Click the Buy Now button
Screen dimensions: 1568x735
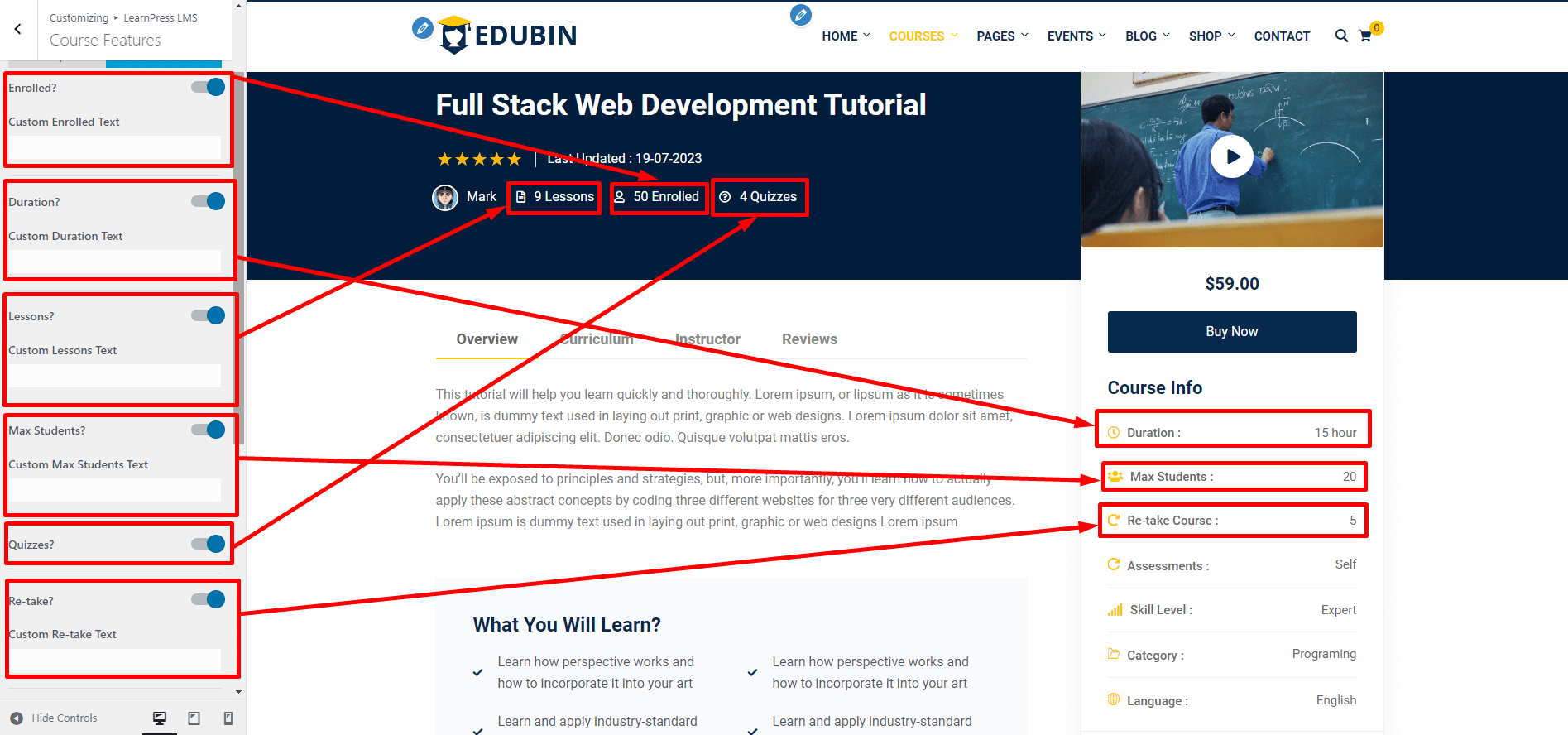1231,332
